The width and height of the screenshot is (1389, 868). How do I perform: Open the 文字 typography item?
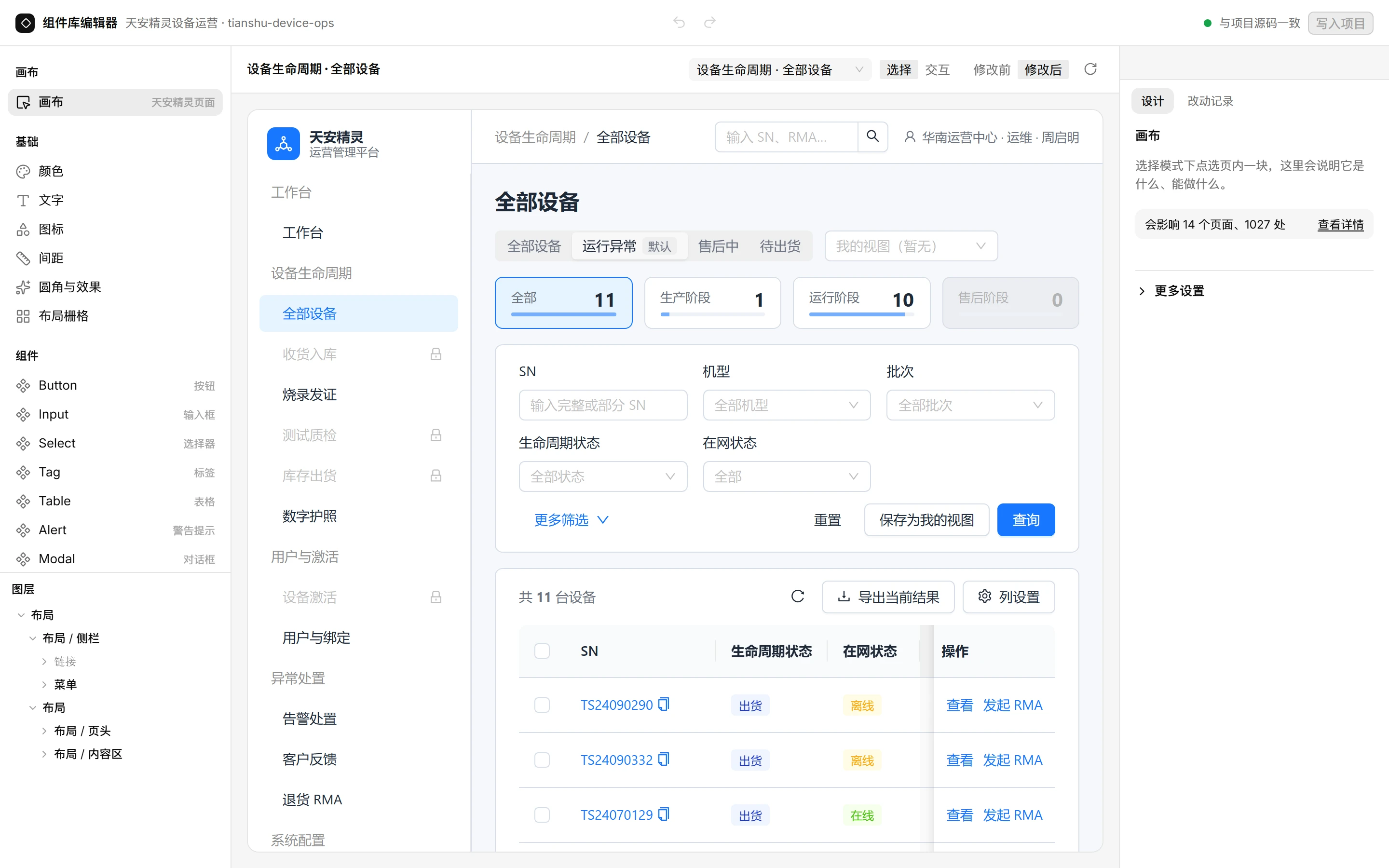tap(115, 200)
